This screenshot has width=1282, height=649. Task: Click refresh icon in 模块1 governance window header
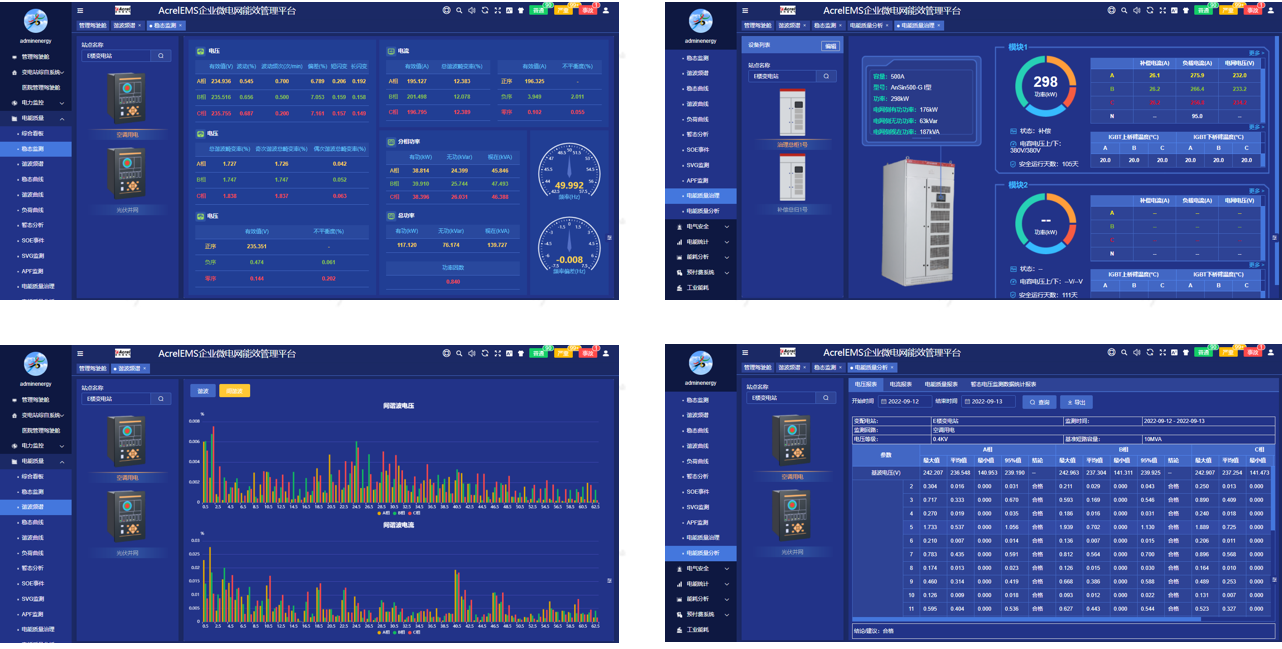point(1150,10)
